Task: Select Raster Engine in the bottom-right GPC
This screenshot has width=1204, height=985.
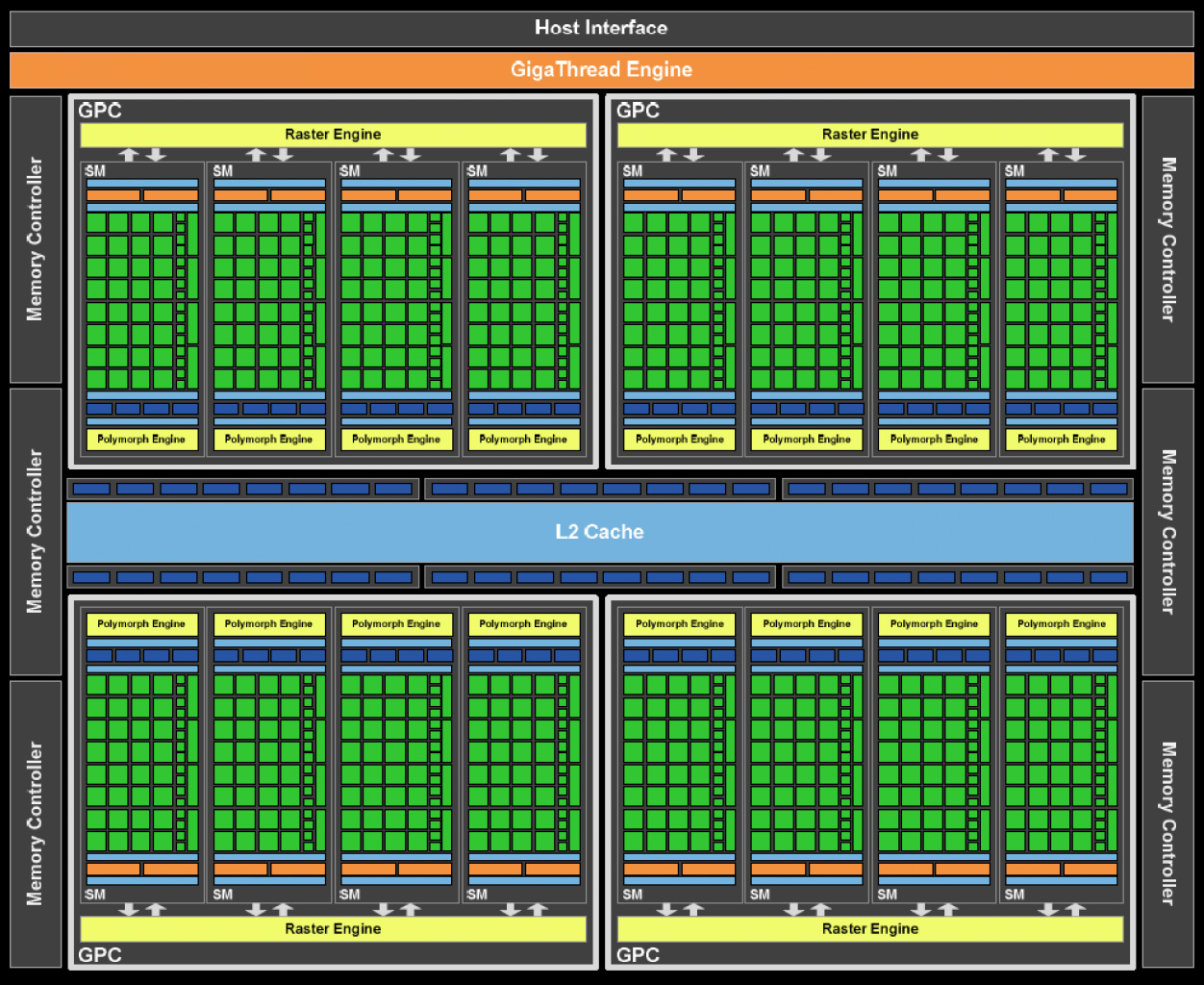Action: pyautogui.click(x=870, y=928)
